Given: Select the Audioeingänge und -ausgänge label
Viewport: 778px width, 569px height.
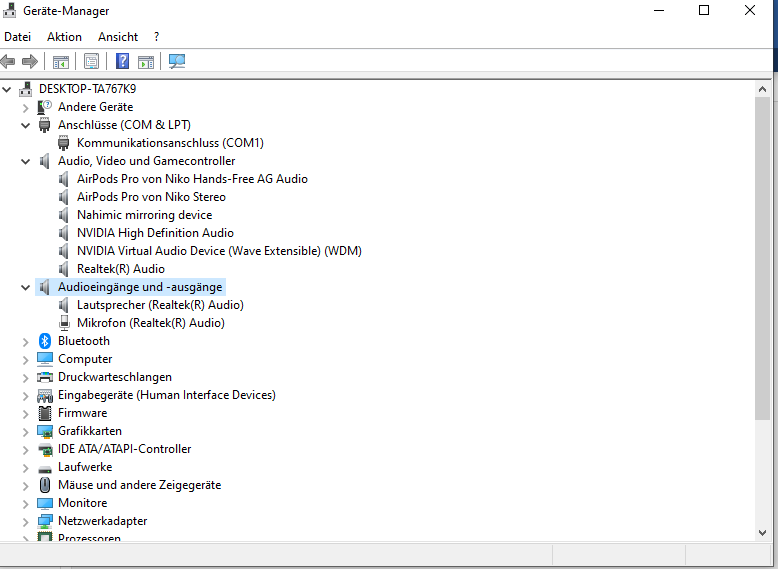Looking at the screenshot, I should (140, 287).
